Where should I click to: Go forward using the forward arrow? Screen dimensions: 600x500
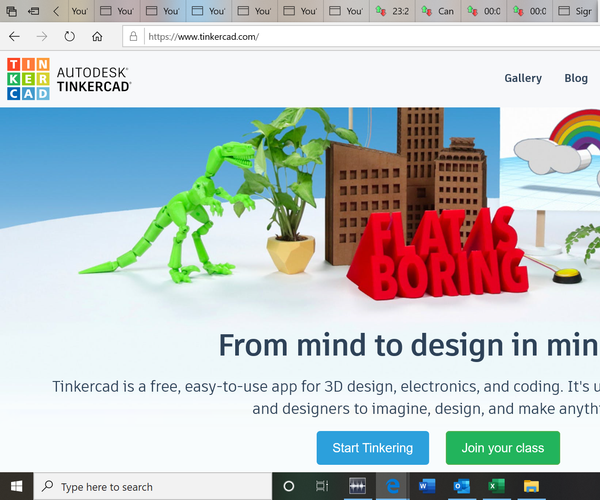point(42,36)
